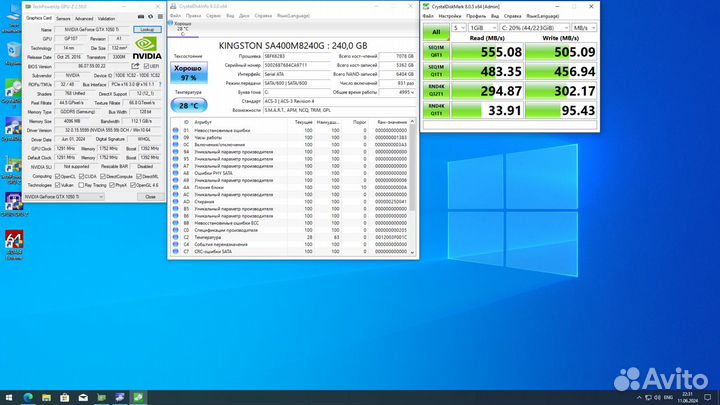The width and height of the screenshot is (720, 405).
Task: Select the drive C: 20% dropdown
Action: 536,28
